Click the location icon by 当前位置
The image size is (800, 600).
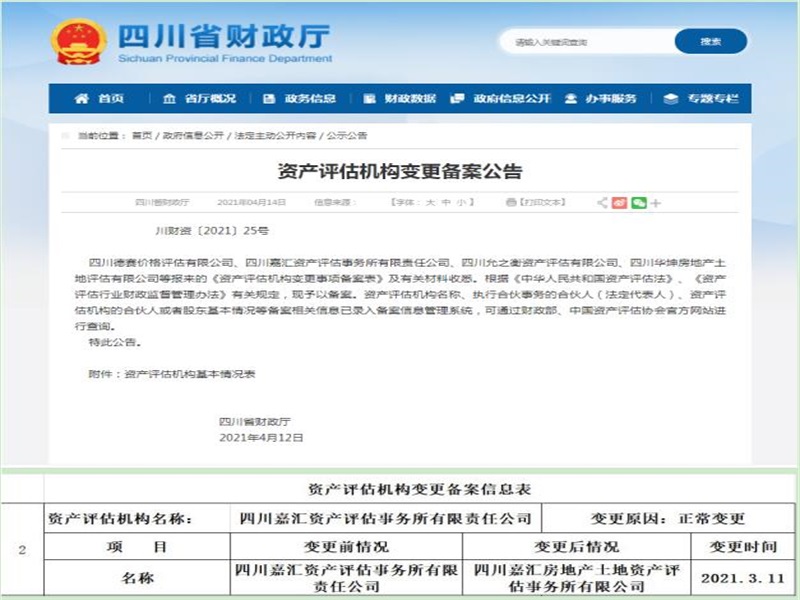tap(68, 135)
